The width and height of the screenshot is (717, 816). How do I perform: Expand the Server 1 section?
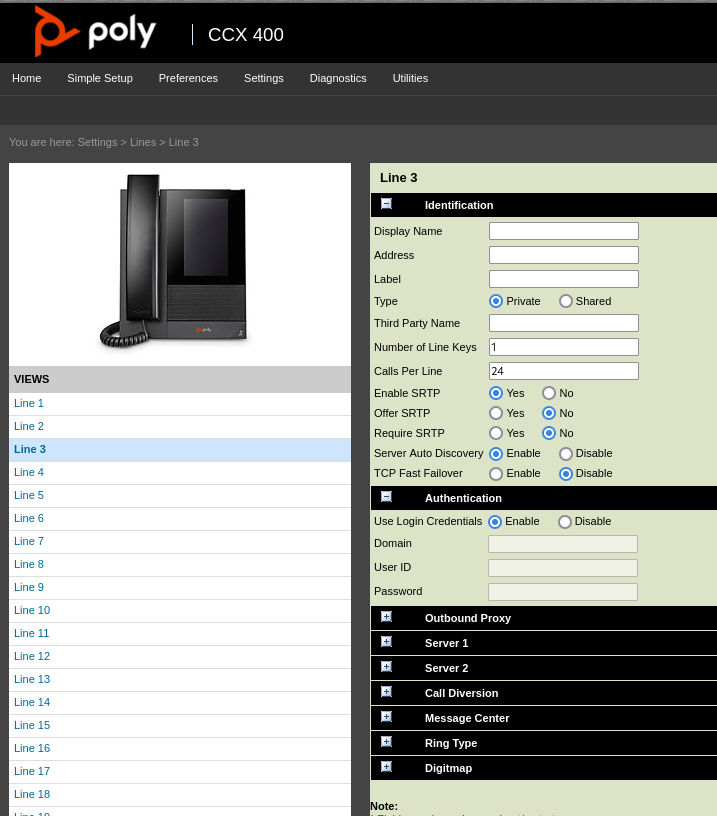[x=386, y=642]
